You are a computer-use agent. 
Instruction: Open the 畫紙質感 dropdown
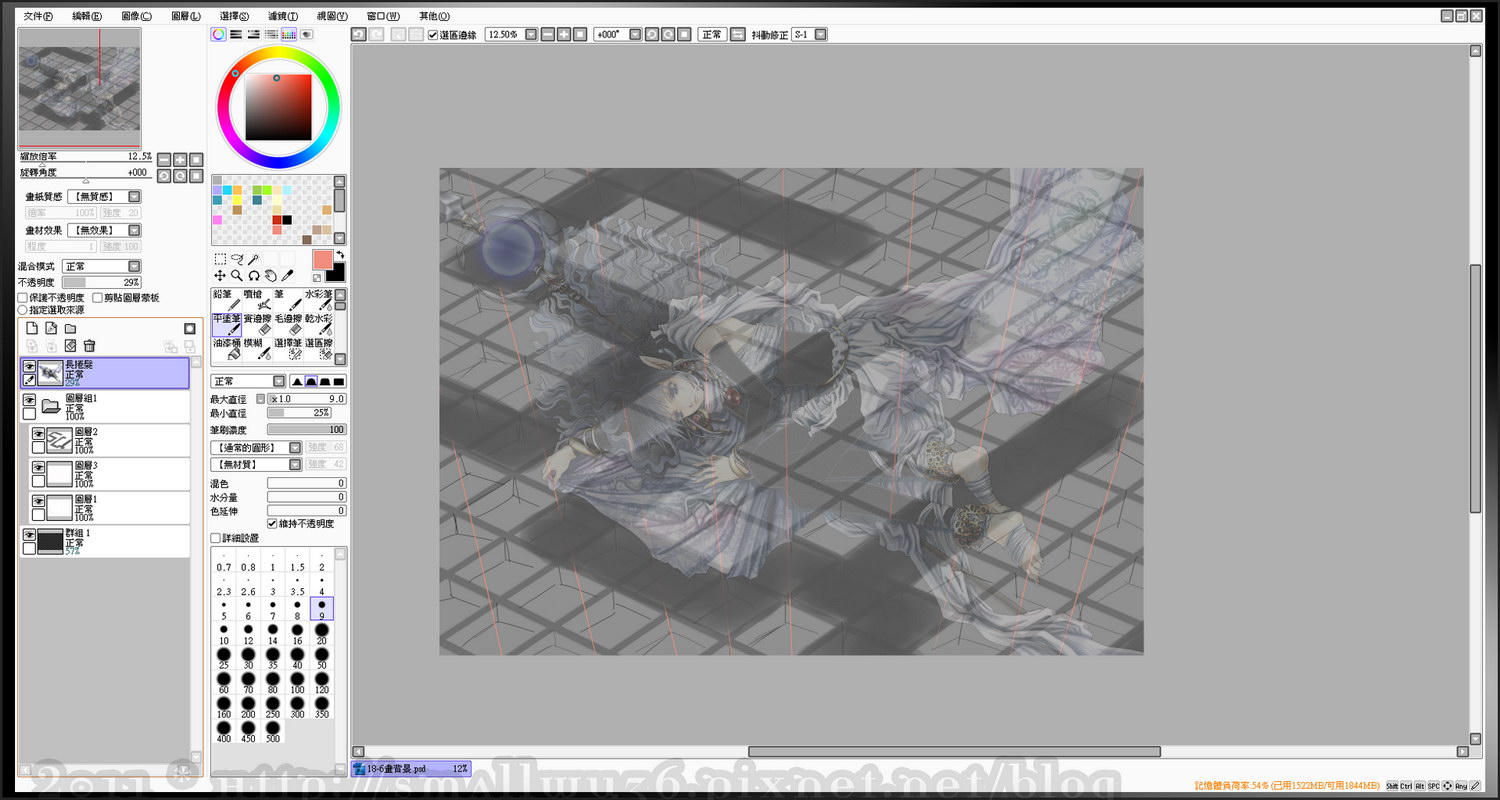pos(105,197)
